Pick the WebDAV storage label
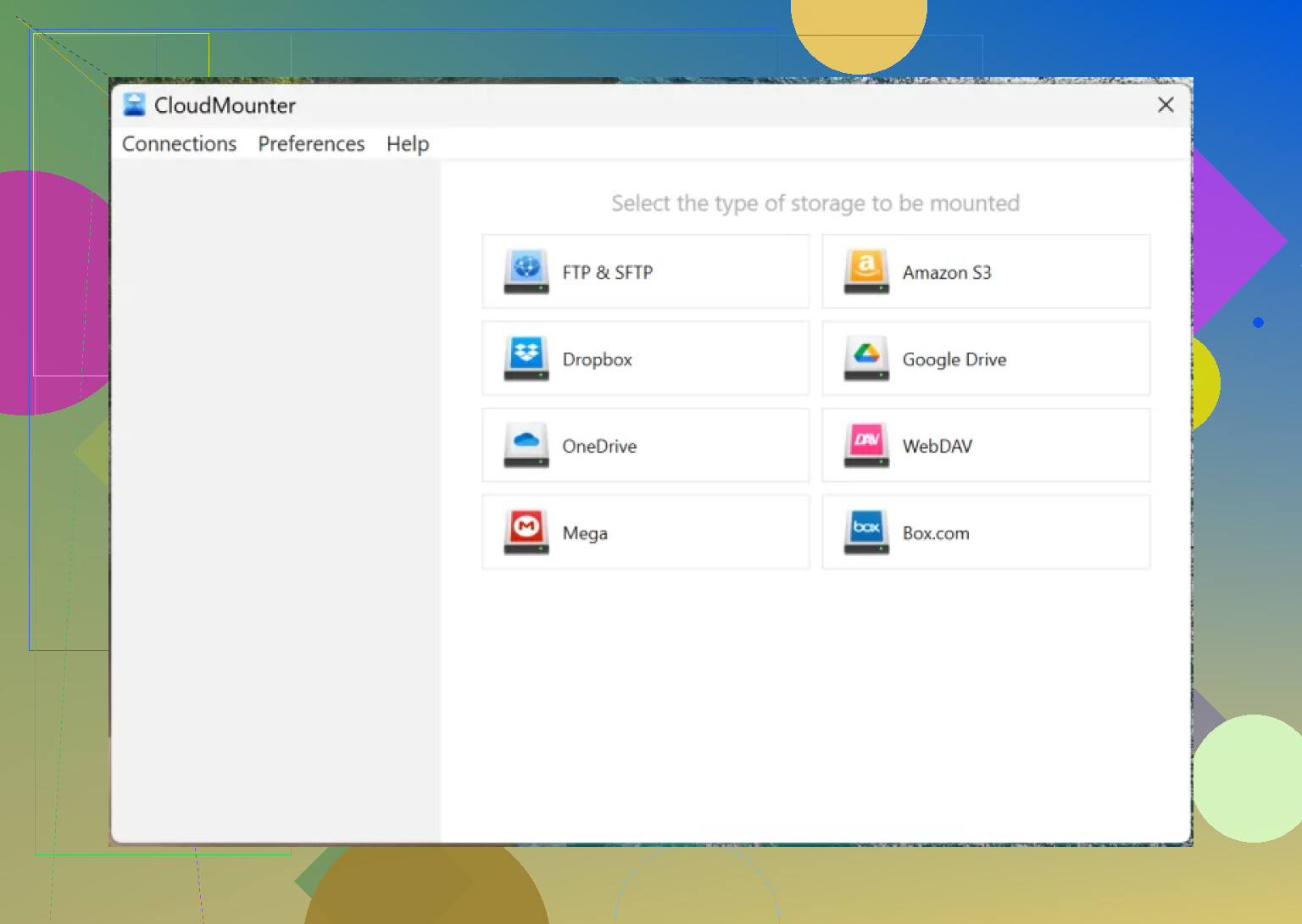1302x924 pixels. [938, 446]
